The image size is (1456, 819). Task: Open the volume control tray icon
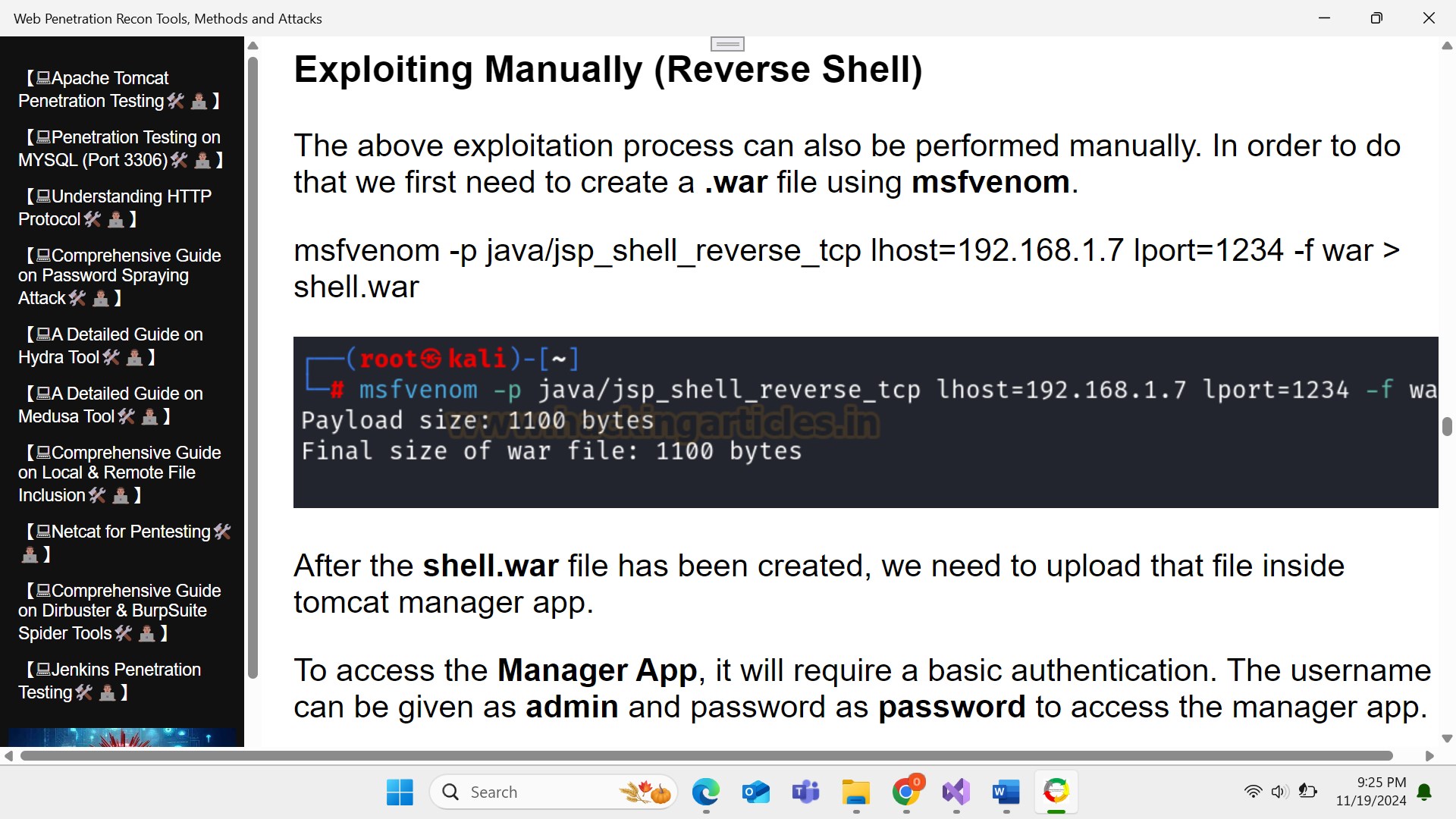click(1279, 792)
